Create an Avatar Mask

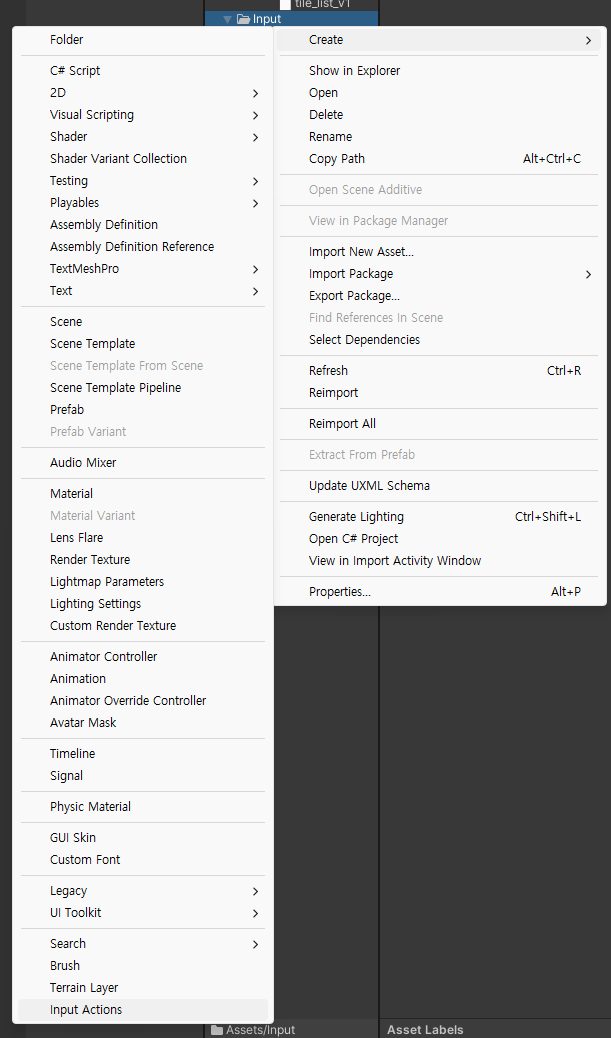[143, 722]
